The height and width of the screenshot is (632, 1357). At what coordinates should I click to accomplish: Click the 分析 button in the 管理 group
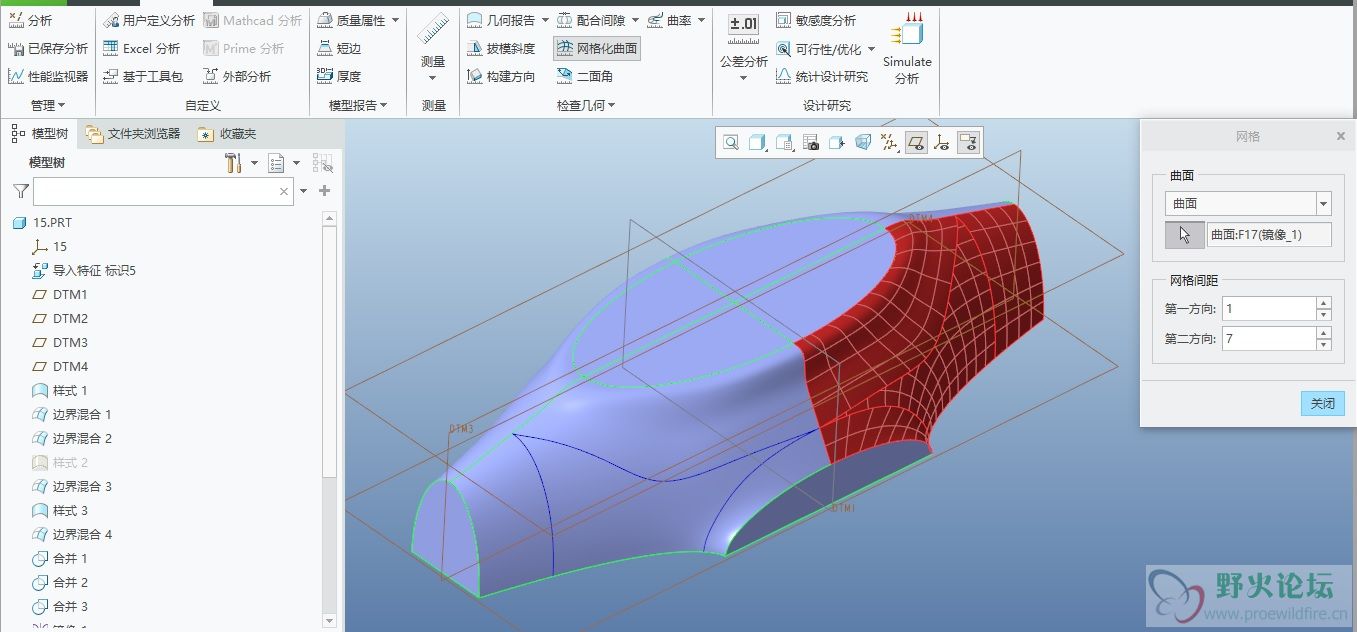click(30, 20)
